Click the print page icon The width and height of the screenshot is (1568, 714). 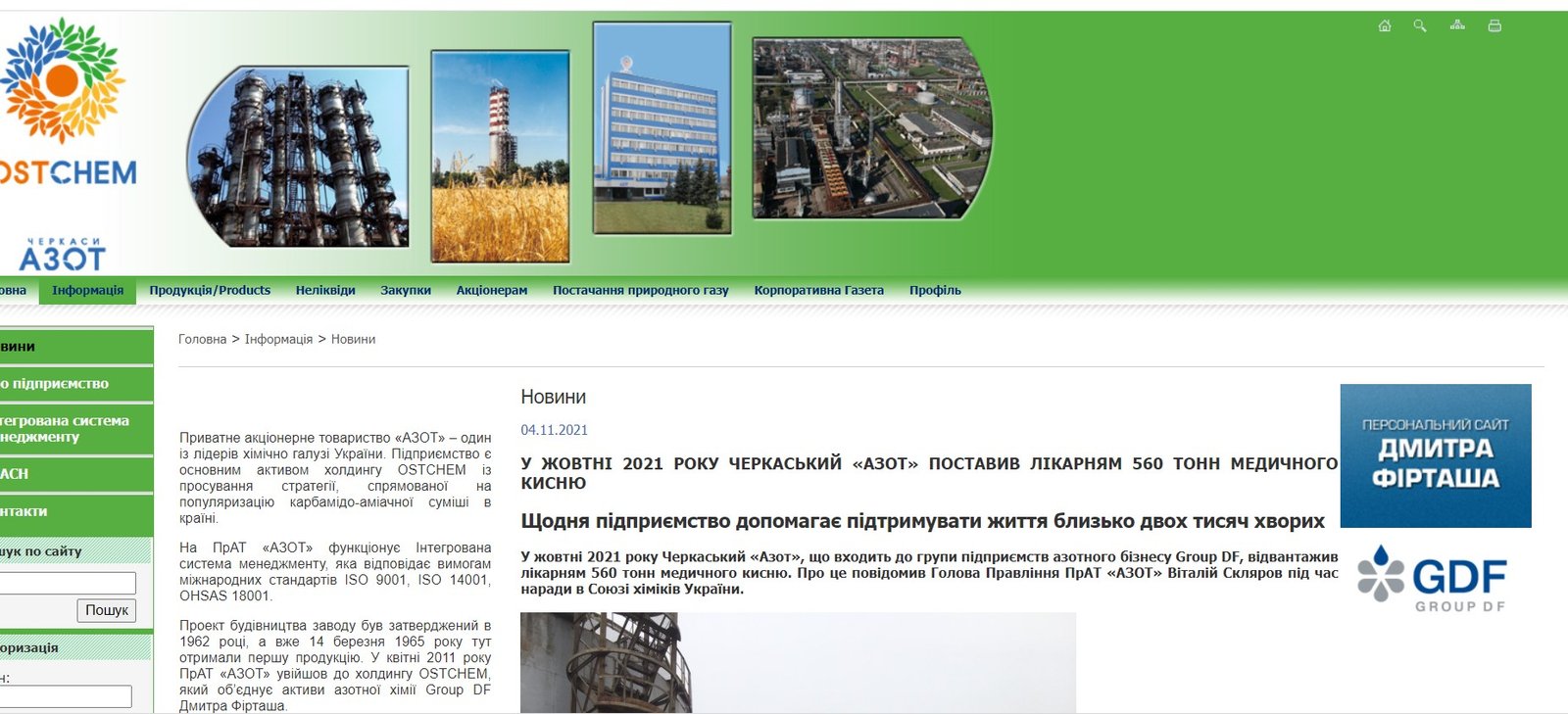(1494, 25)
